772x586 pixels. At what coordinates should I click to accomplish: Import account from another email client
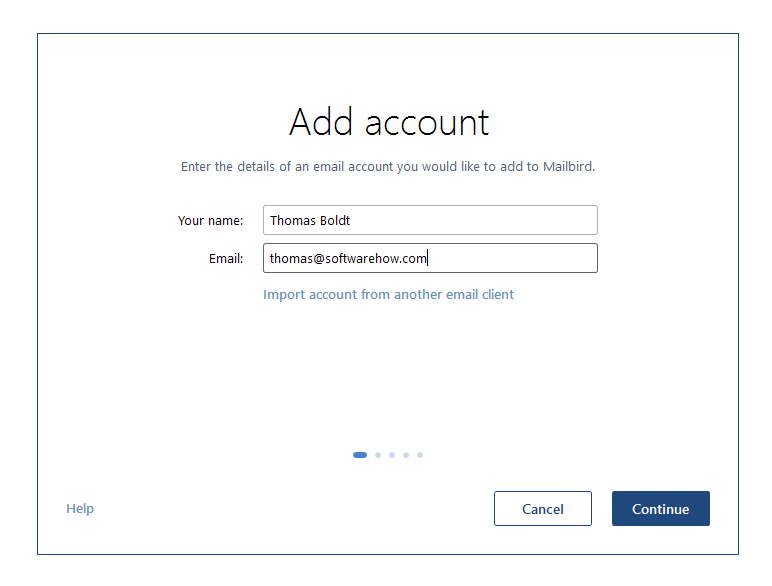(388, 294)
